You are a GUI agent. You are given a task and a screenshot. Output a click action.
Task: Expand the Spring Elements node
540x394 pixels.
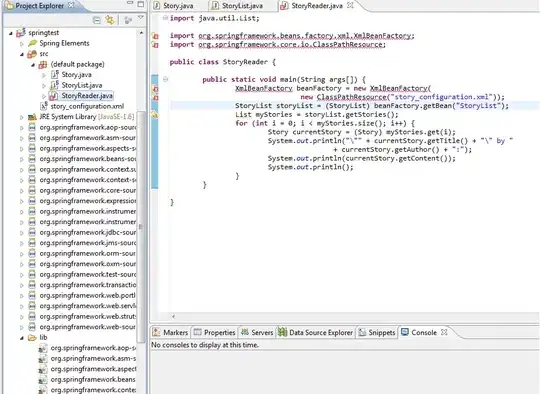pyautogui.click(x=22, y=44)
